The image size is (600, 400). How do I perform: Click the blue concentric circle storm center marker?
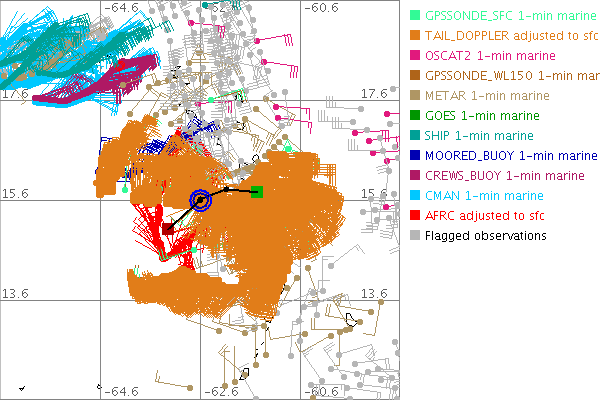coord(201,200)
